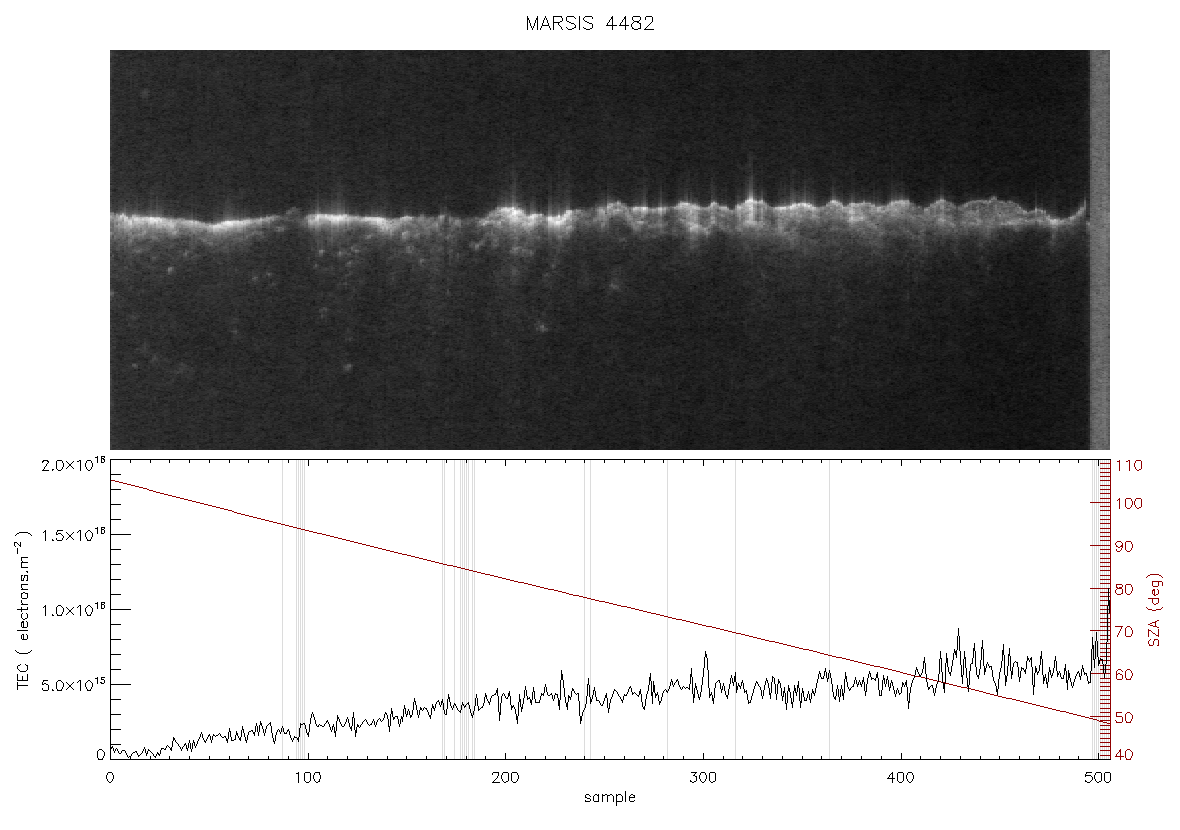
Task: Click the x-axis tick label '500'
Action: 1099,777
